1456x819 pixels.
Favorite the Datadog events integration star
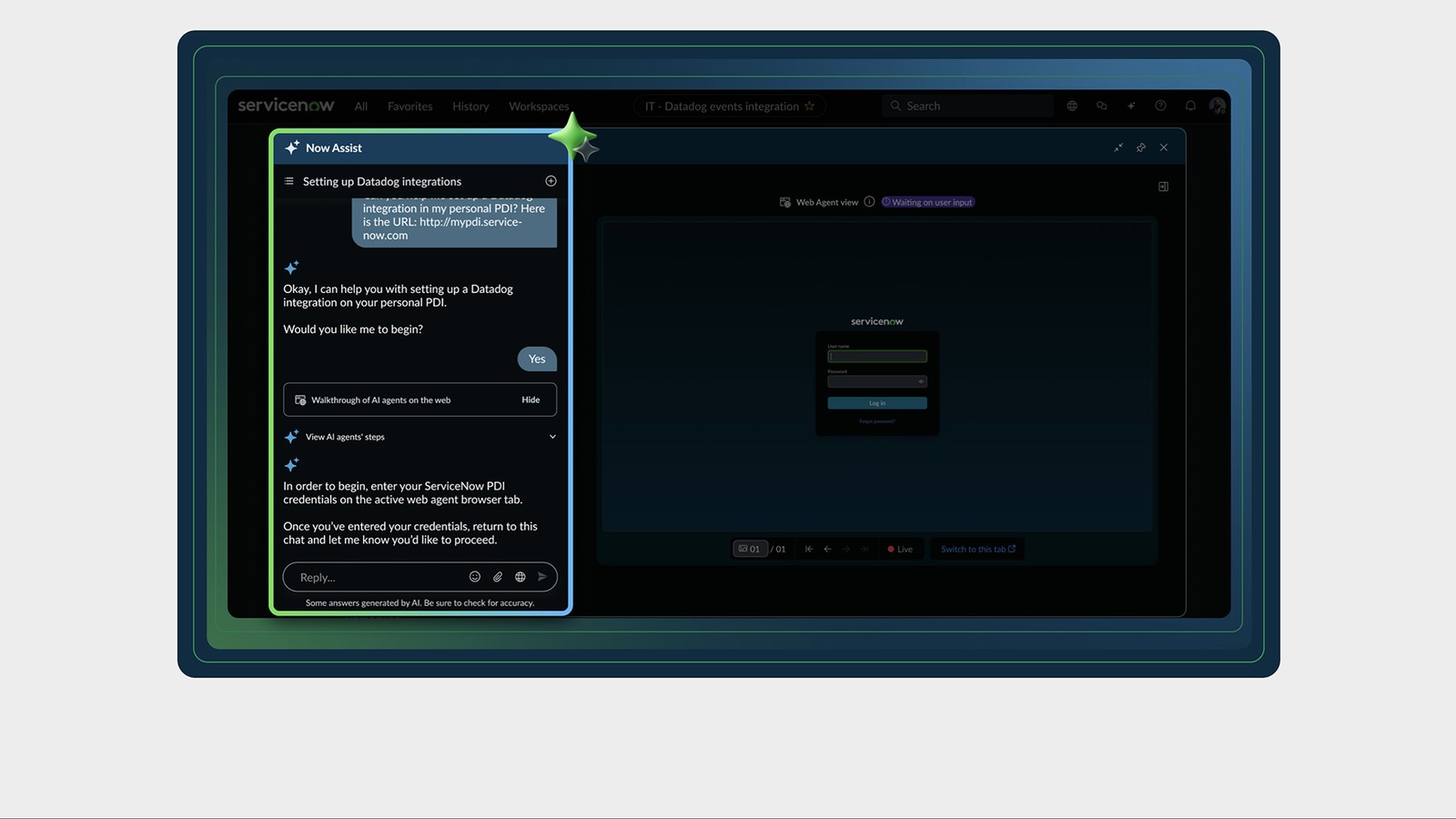[809, 106]
